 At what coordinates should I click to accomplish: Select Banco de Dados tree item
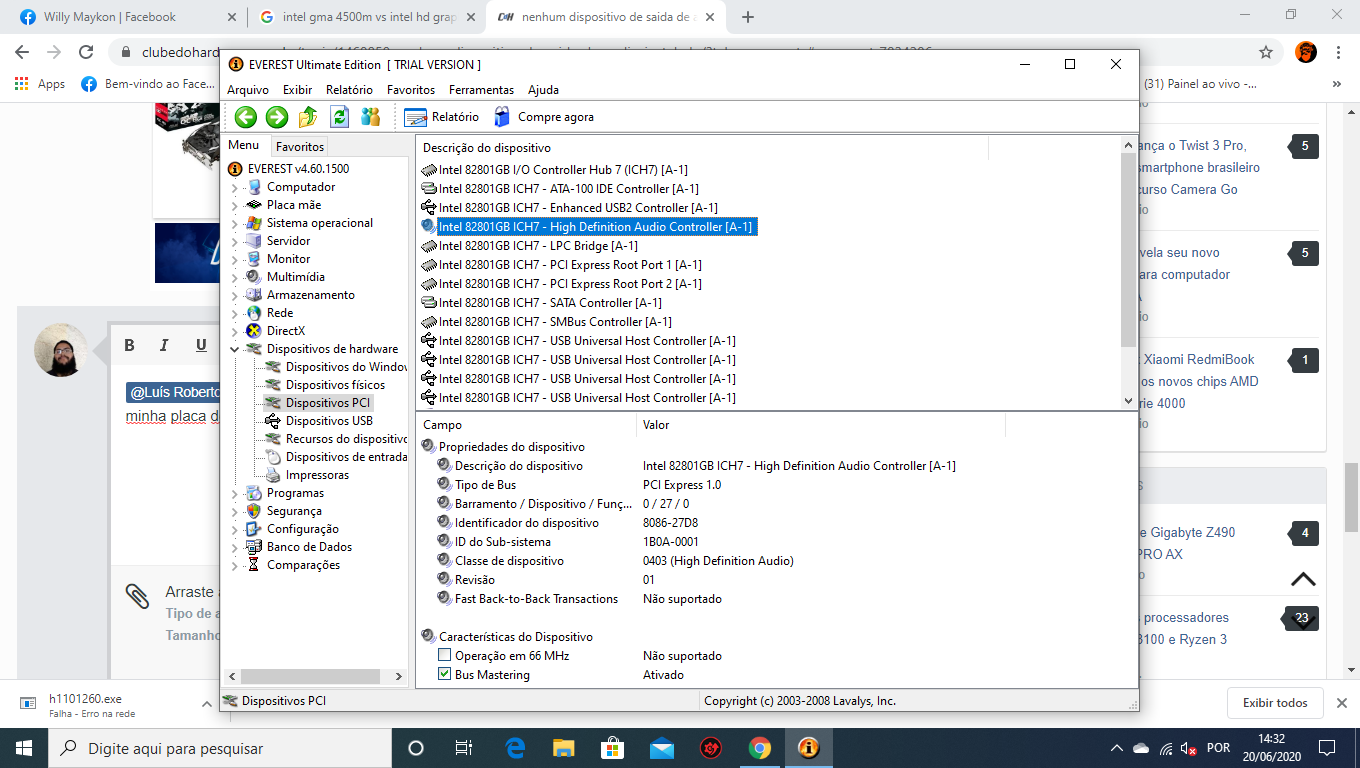pos(309,547)
